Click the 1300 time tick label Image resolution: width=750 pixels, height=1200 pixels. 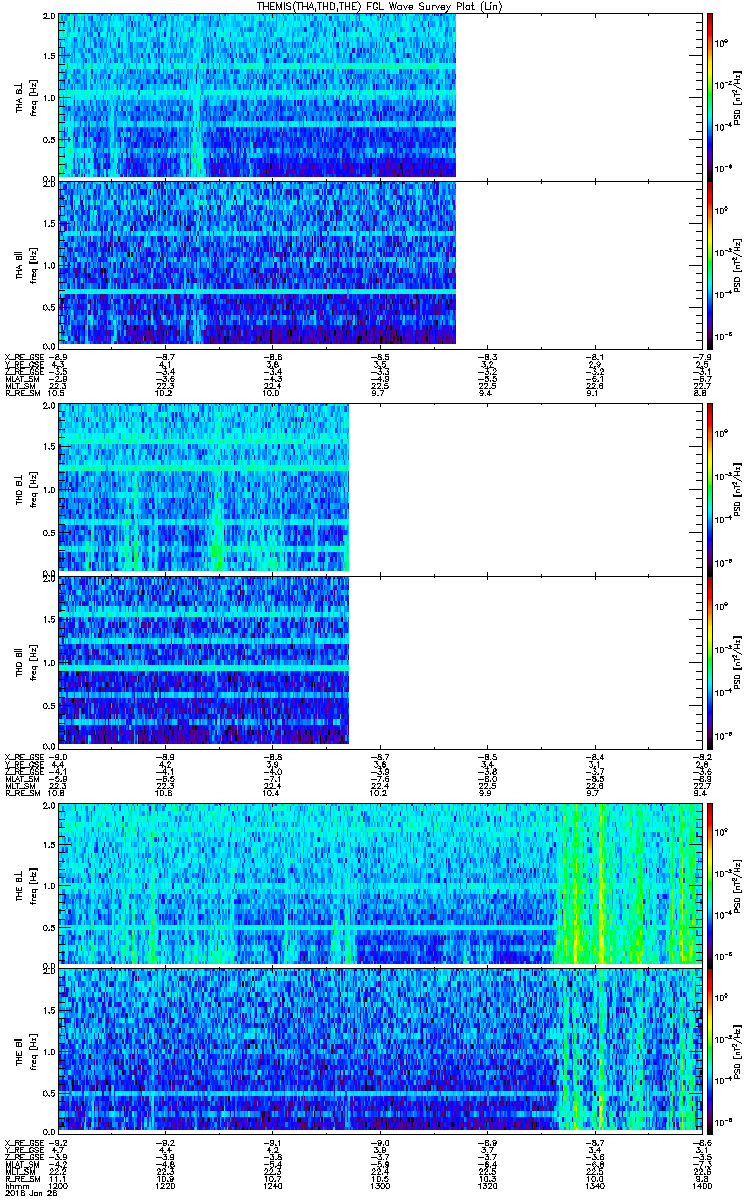coord(380,1184)
